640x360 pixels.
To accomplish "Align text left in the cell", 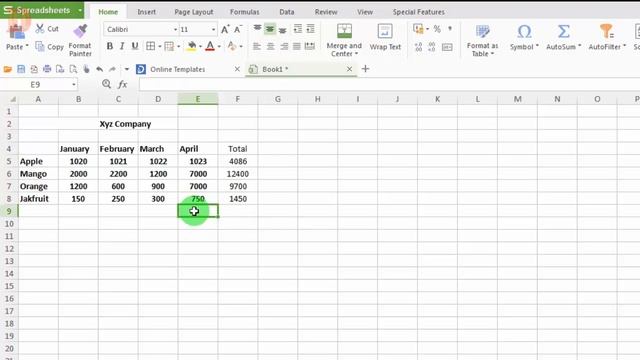I will (257, 46).
